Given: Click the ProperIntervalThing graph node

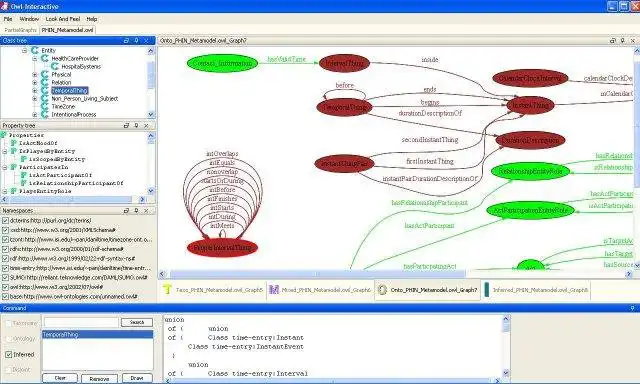Looking at the screenshot, I should coord(222,248).
